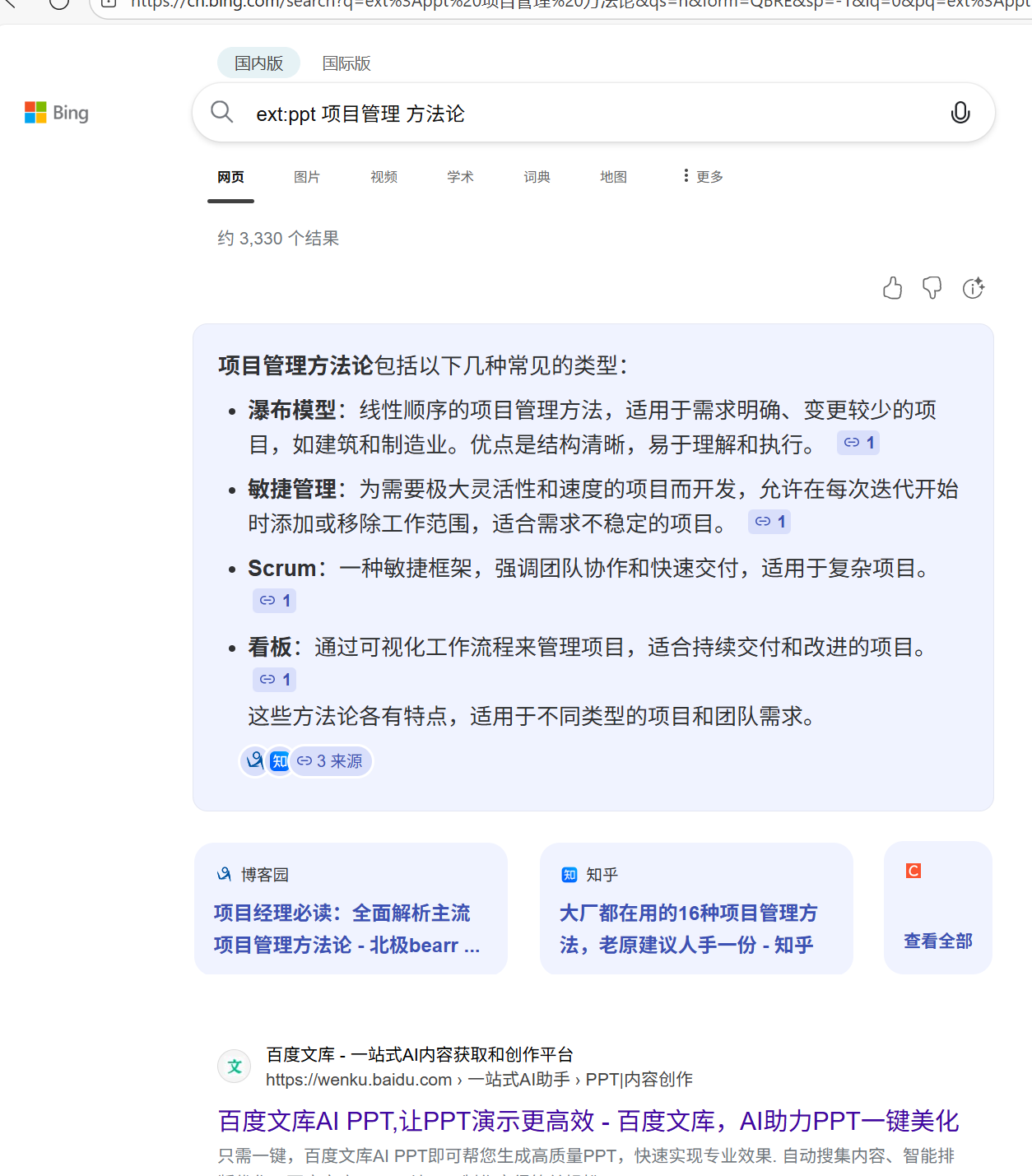Click the search magnifier icon
1032x1176 pixels.
click(x=222, y=112)
